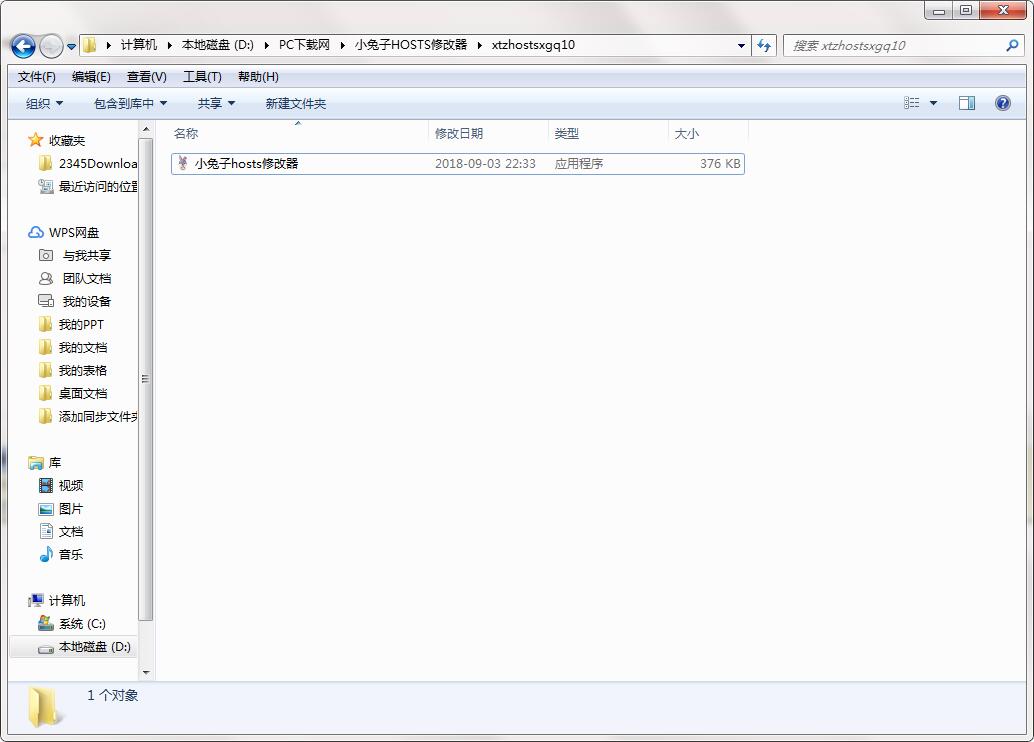Viewport: 1034px width, 742px height.
Task: Open the recent pages history dropdown arrow
Action: point(71,47)
